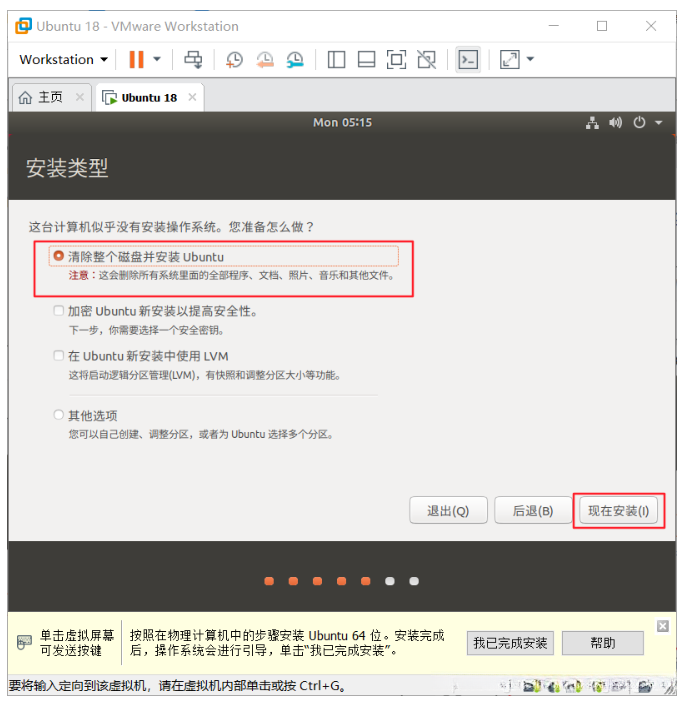
Task: Check 加密 Ubuntu 新安装以提高安全性 checkbox
Action: click(58, 310)
